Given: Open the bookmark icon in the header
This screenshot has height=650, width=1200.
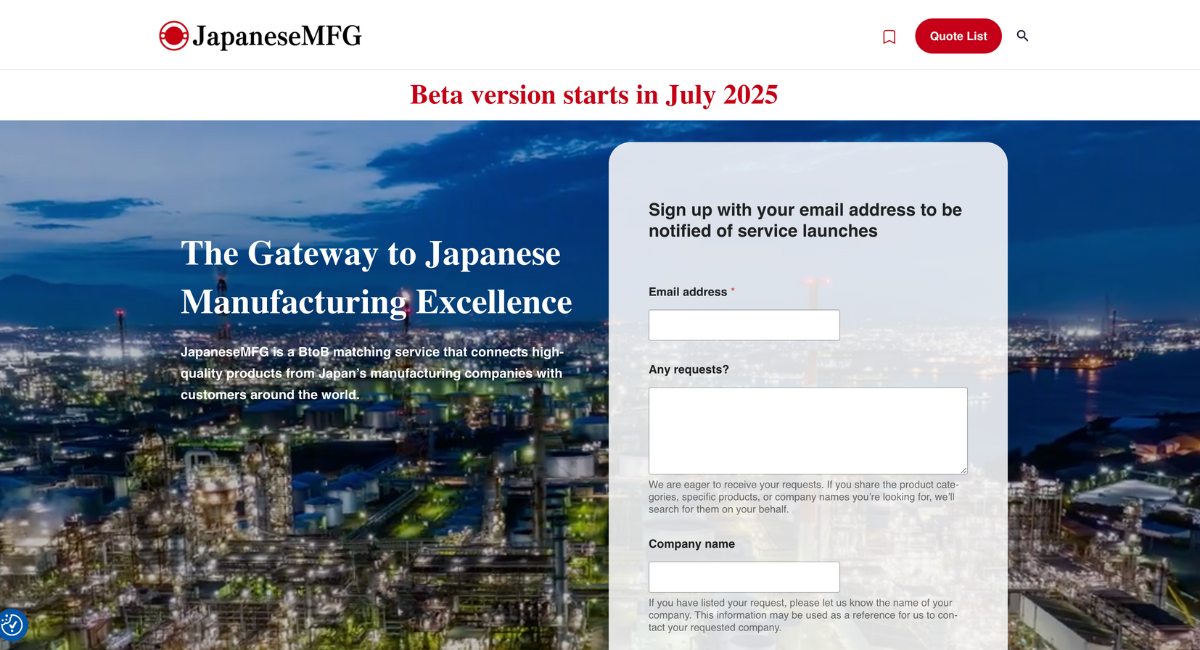Looking at the screenshot, I should click(889, 37).
